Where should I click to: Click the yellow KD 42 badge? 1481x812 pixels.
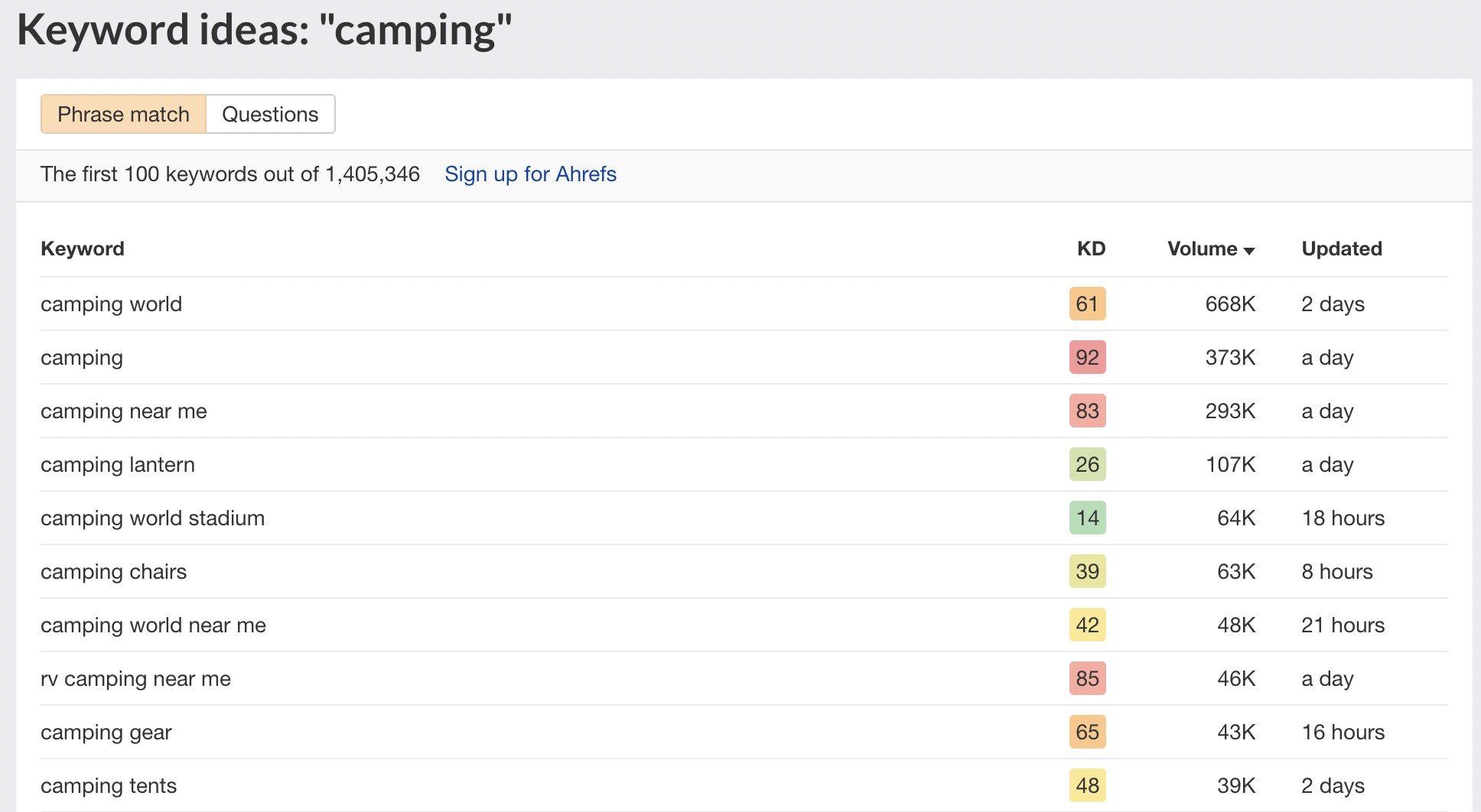pyautogui.click(x=1087, y=625)
